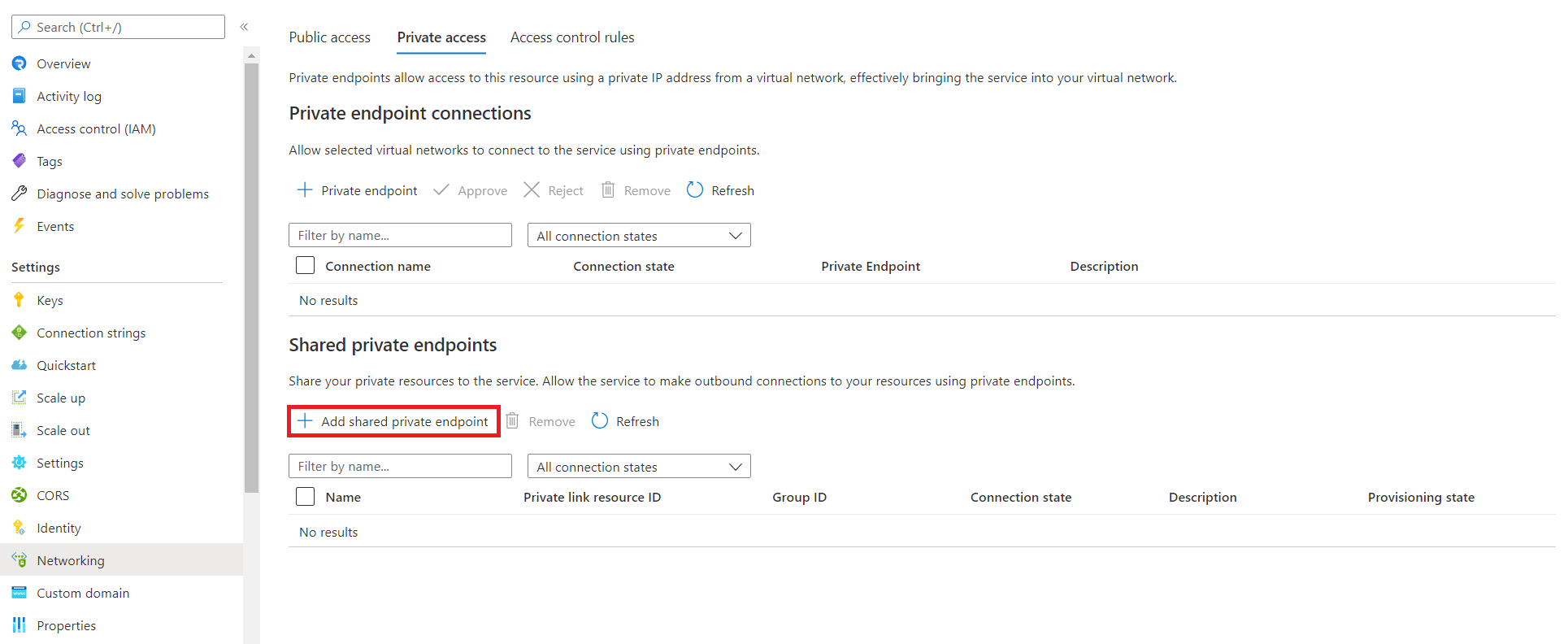The width and height of the screenshot is (1568, 644).
Task: Click the sidebar vertical scrollbar
Action: click(x=251, y=276)
